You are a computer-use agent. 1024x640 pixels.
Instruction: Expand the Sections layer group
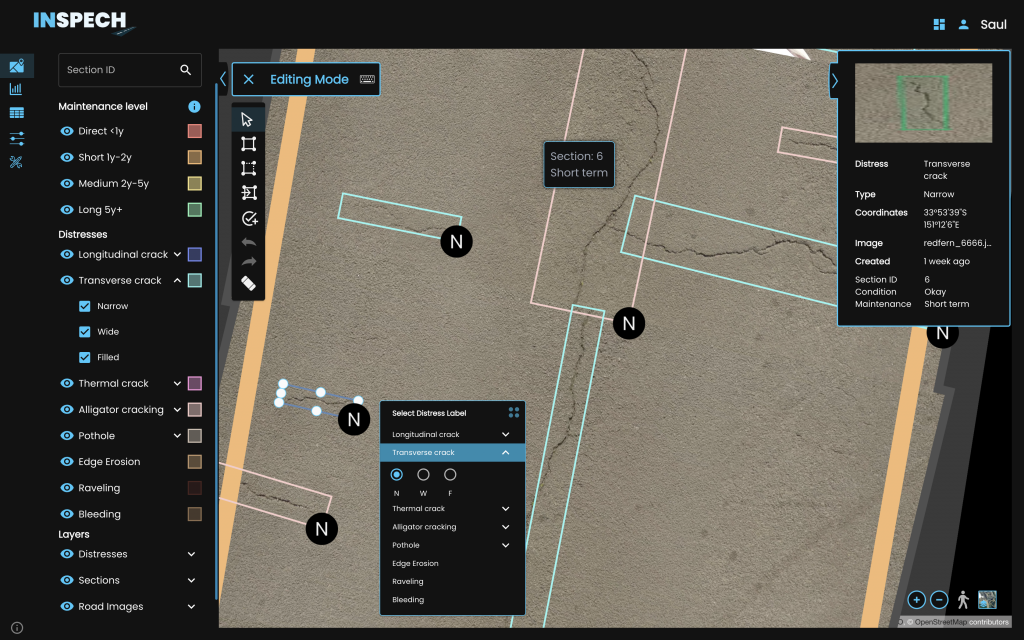pyautogui.click(x=191, y=580)
